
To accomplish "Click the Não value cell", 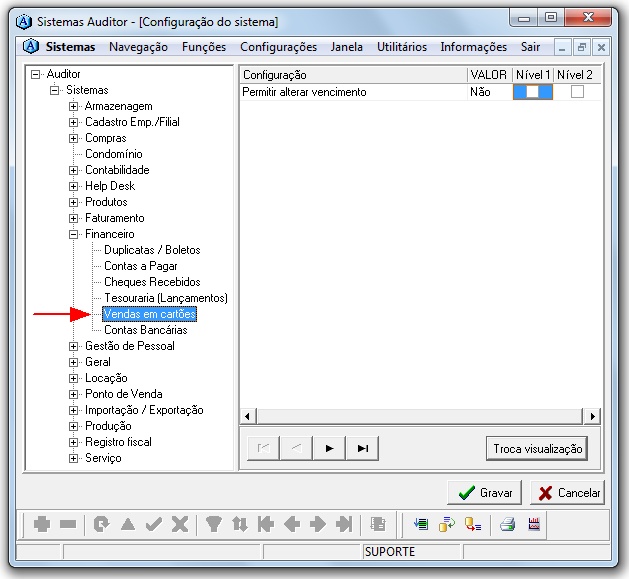I will (x=489, y=92).
